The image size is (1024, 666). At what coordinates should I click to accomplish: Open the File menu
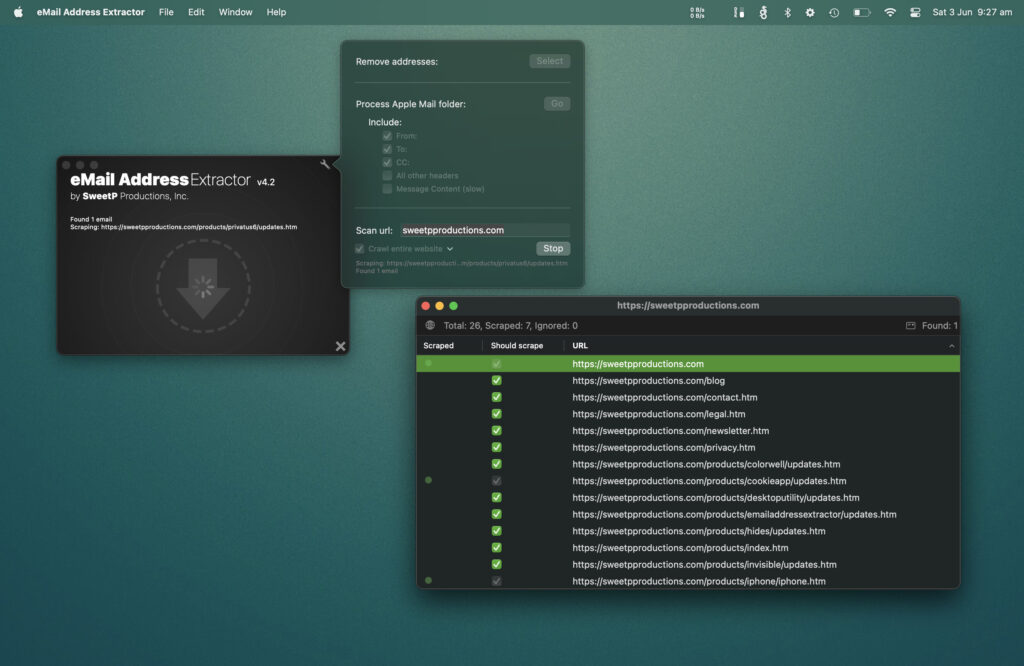pyautogui.click(x=166, y=12)
